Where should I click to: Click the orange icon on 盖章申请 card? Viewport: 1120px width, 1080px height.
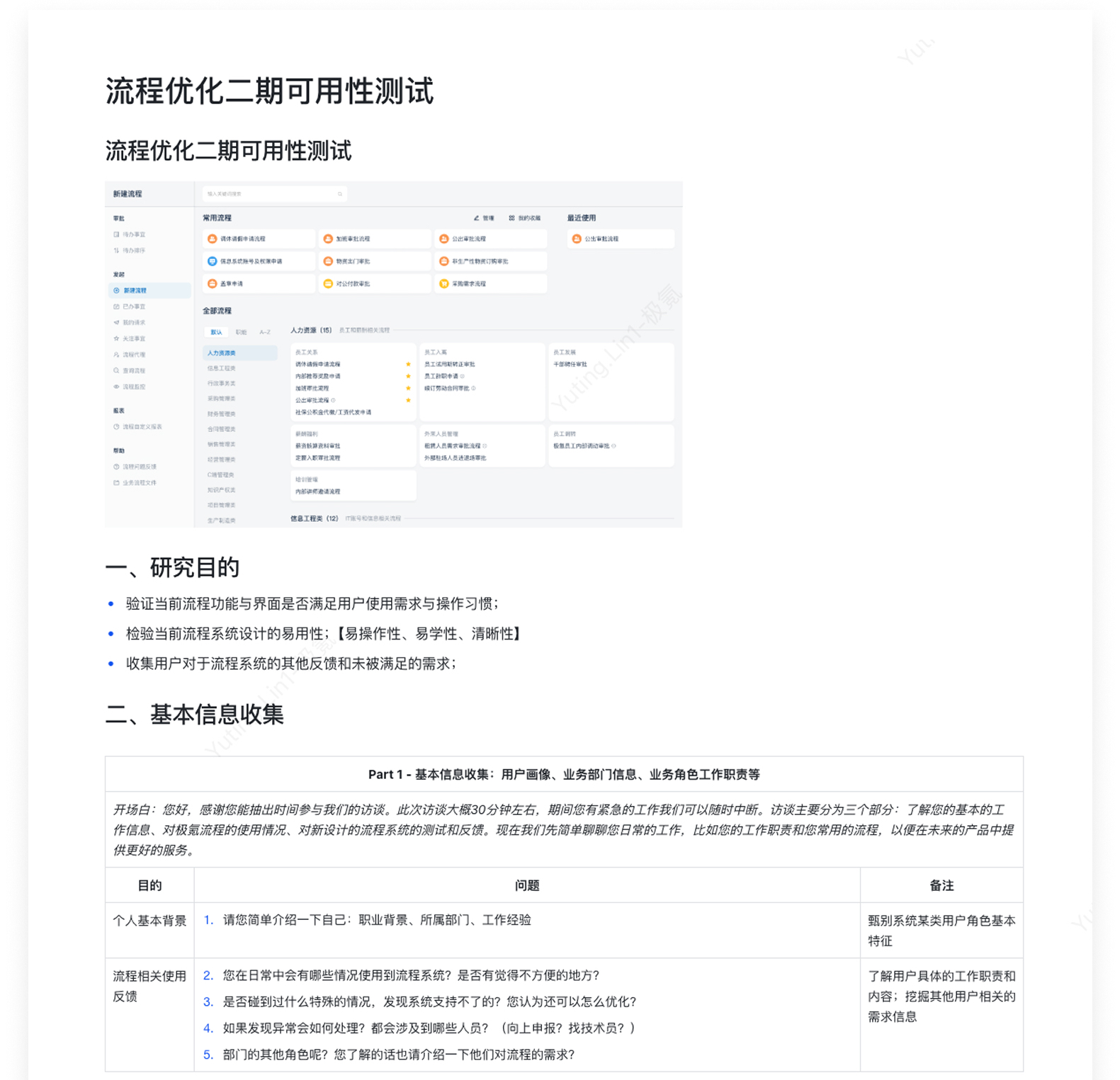(212, 283)
